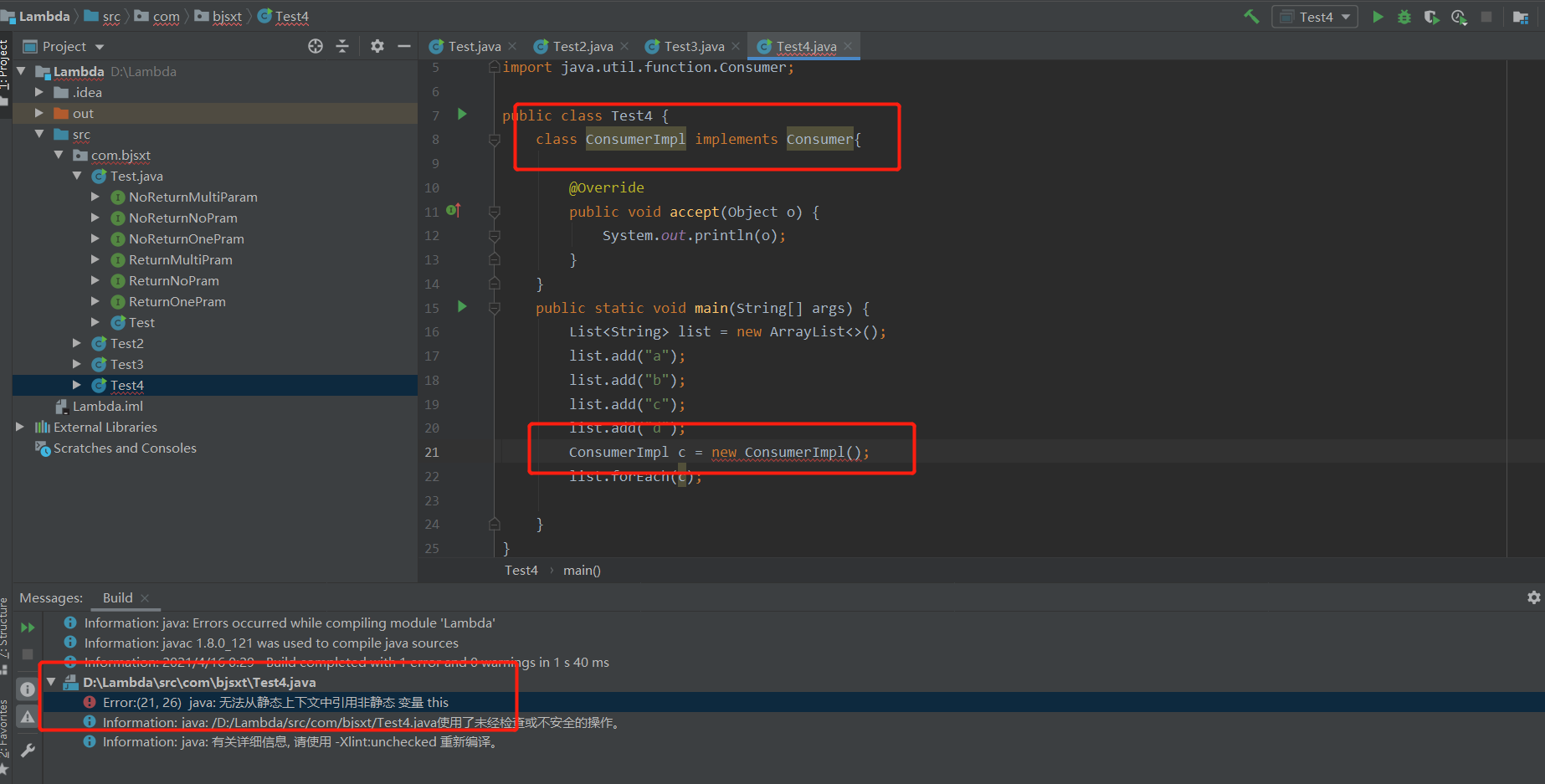Image resolution: width=1545 pixels, height=784 pixels.
Task: Collapse the Lambda root project node
Action: tap(21, 71)
